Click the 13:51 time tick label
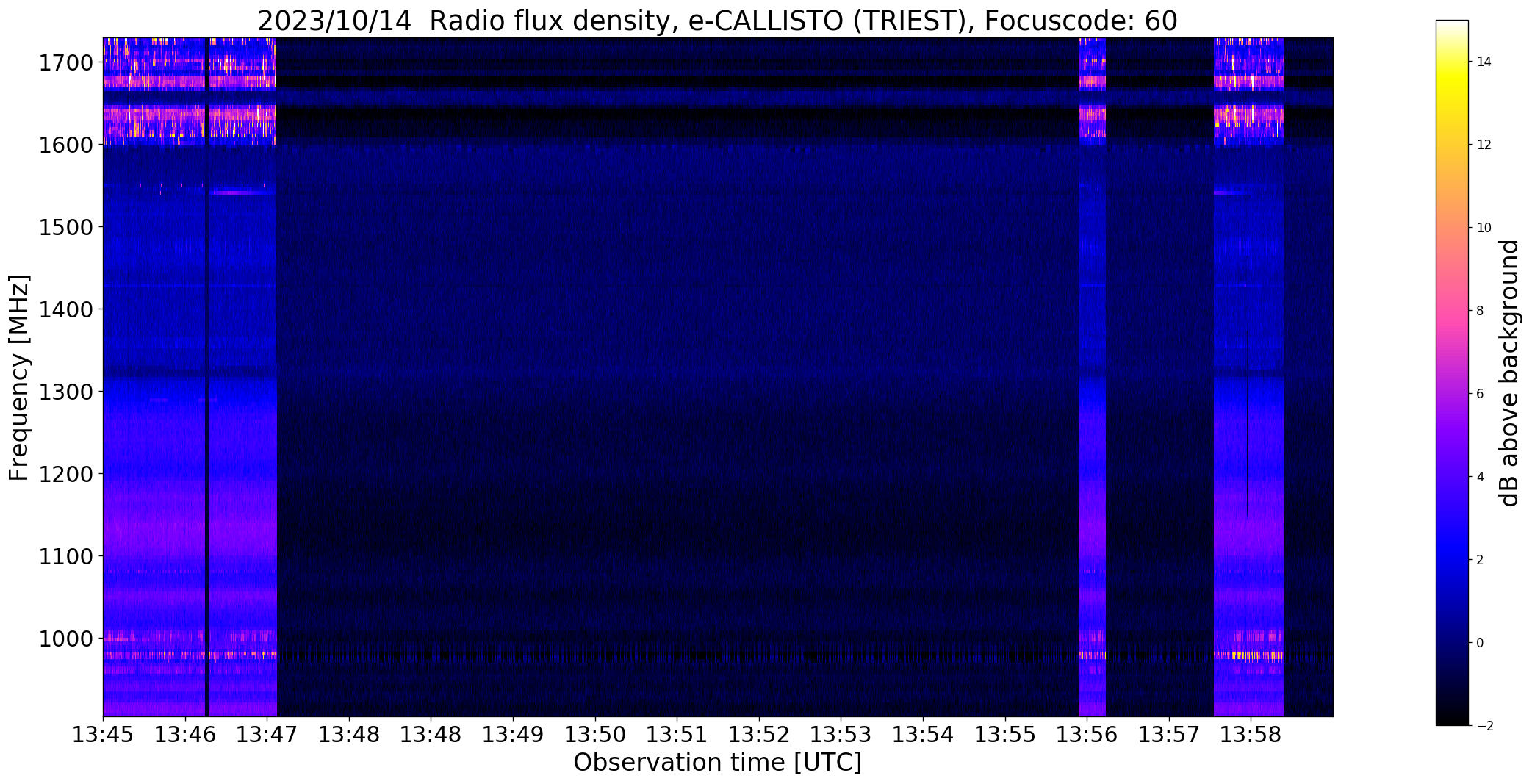1532x784 pixels. (x=677, y=735)
